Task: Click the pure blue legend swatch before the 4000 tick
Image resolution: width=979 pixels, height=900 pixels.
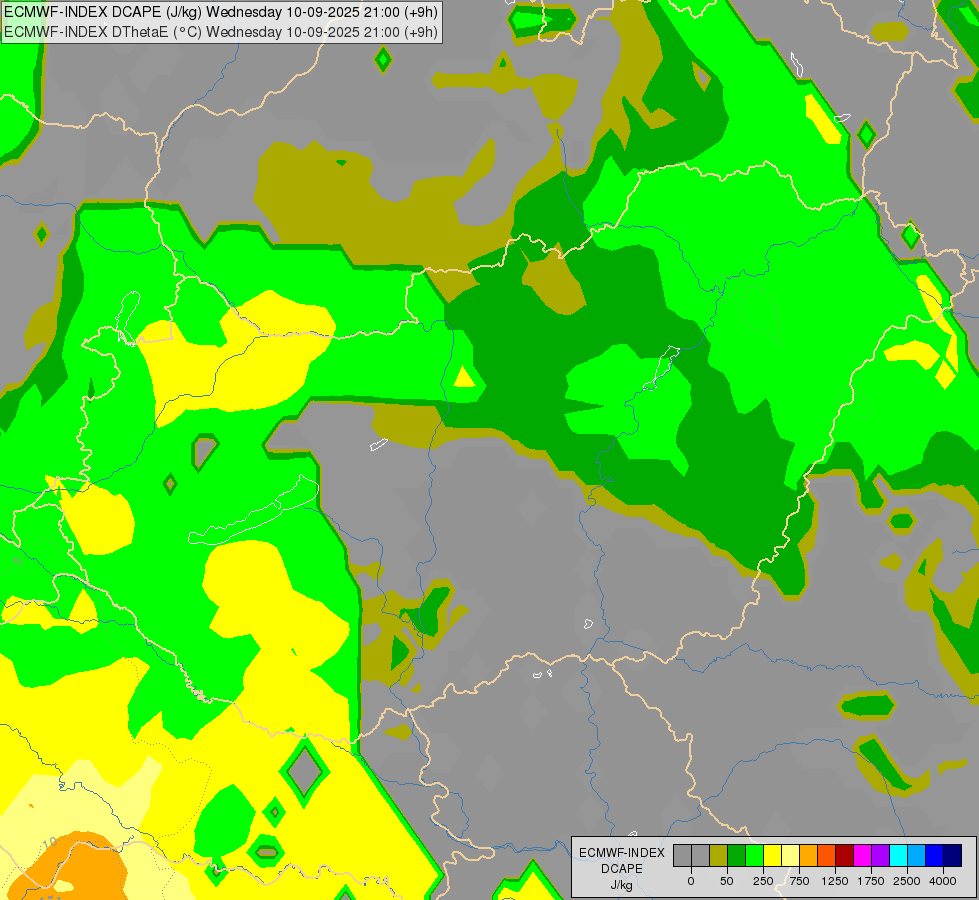Action: click(935, 856)
